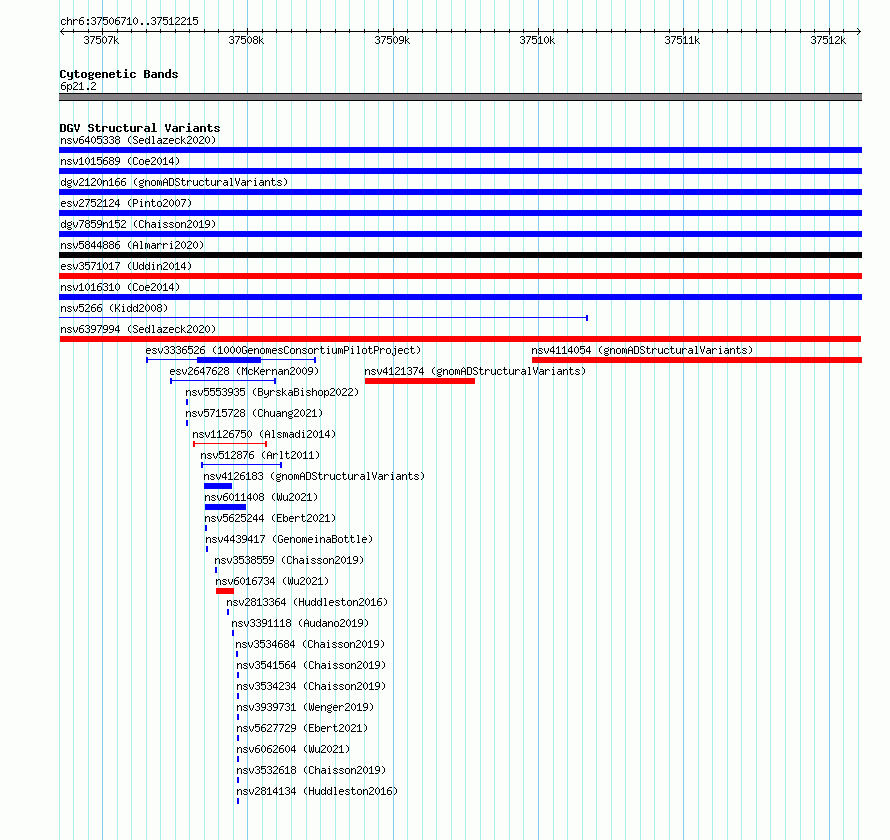Select the red bar under nsv4114054
The image size is (890, 840).
pos(697,360)
